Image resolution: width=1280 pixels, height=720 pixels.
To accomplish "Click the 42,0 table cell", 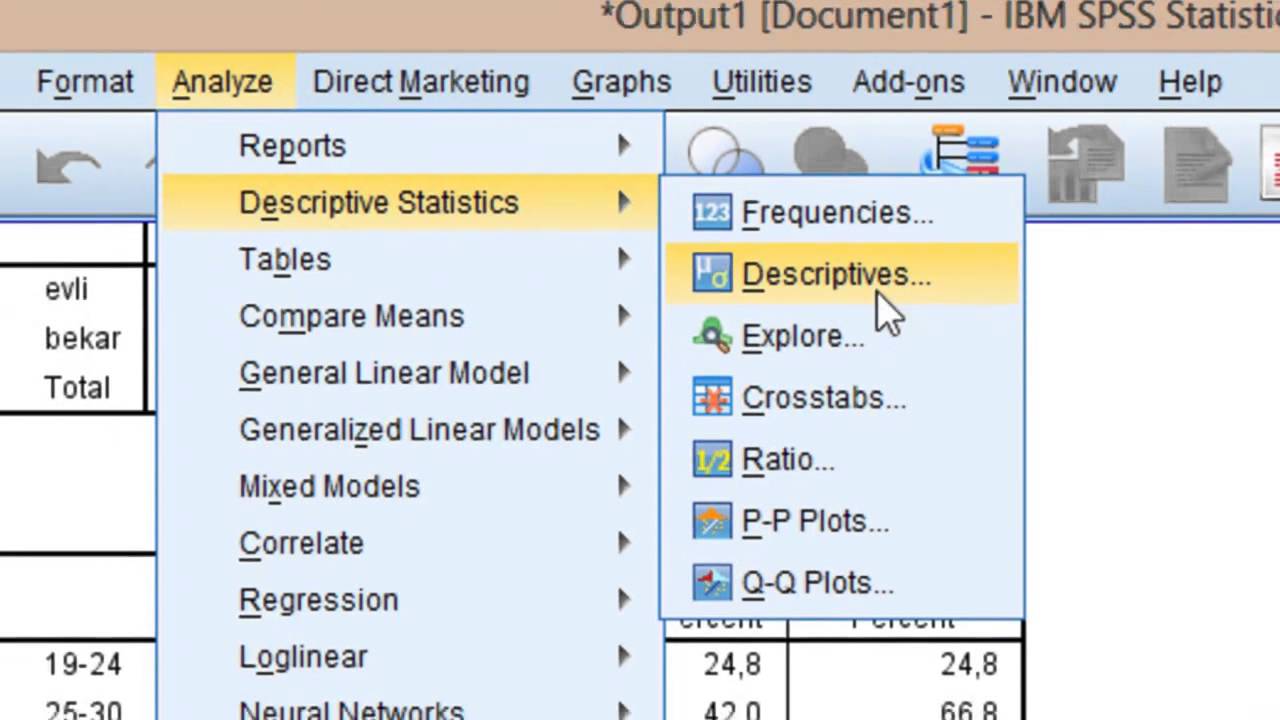I will [x=733, y=710].
